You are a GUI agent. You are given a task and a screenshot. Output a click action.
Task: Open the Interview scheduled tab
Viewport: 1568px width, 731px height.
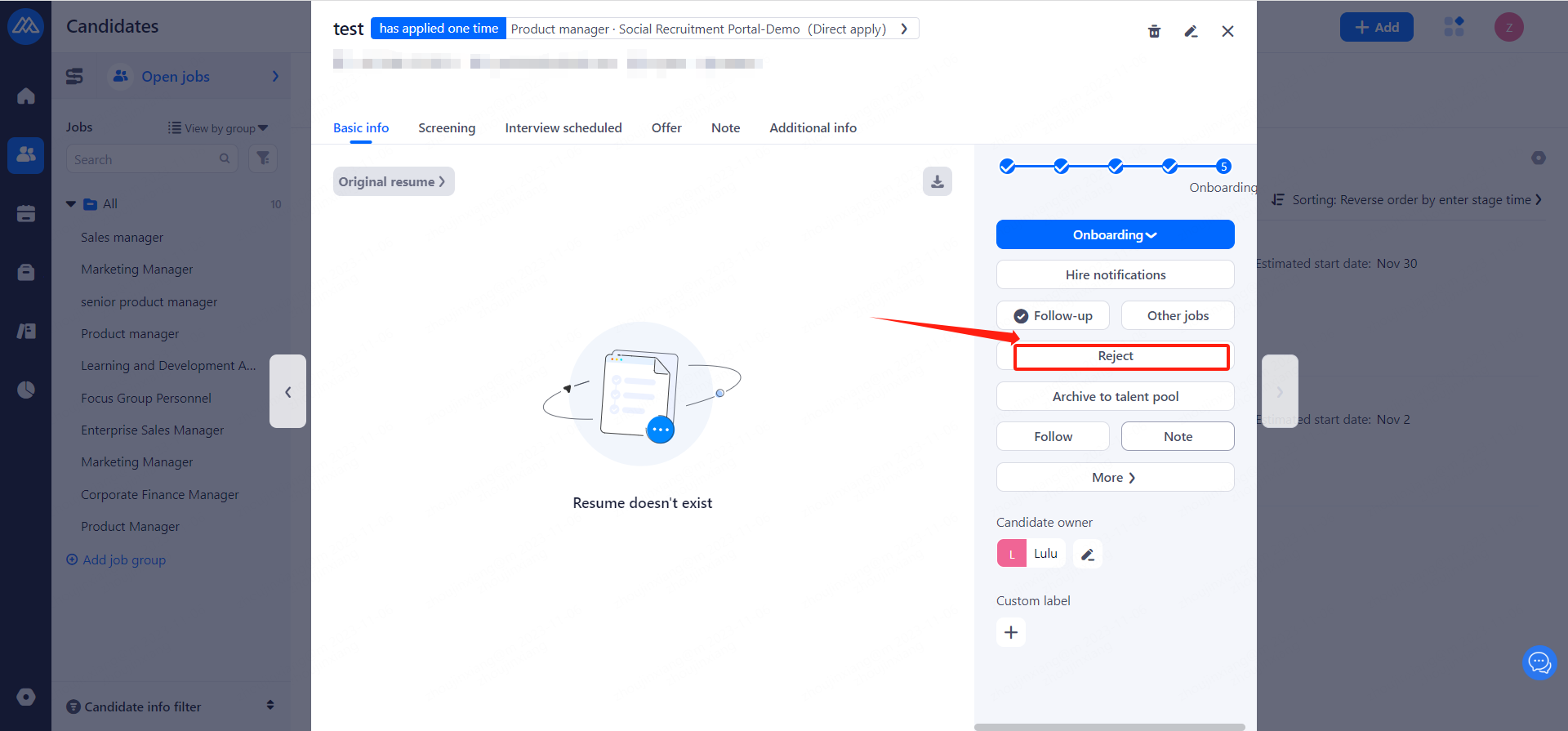tap(563, 128)
